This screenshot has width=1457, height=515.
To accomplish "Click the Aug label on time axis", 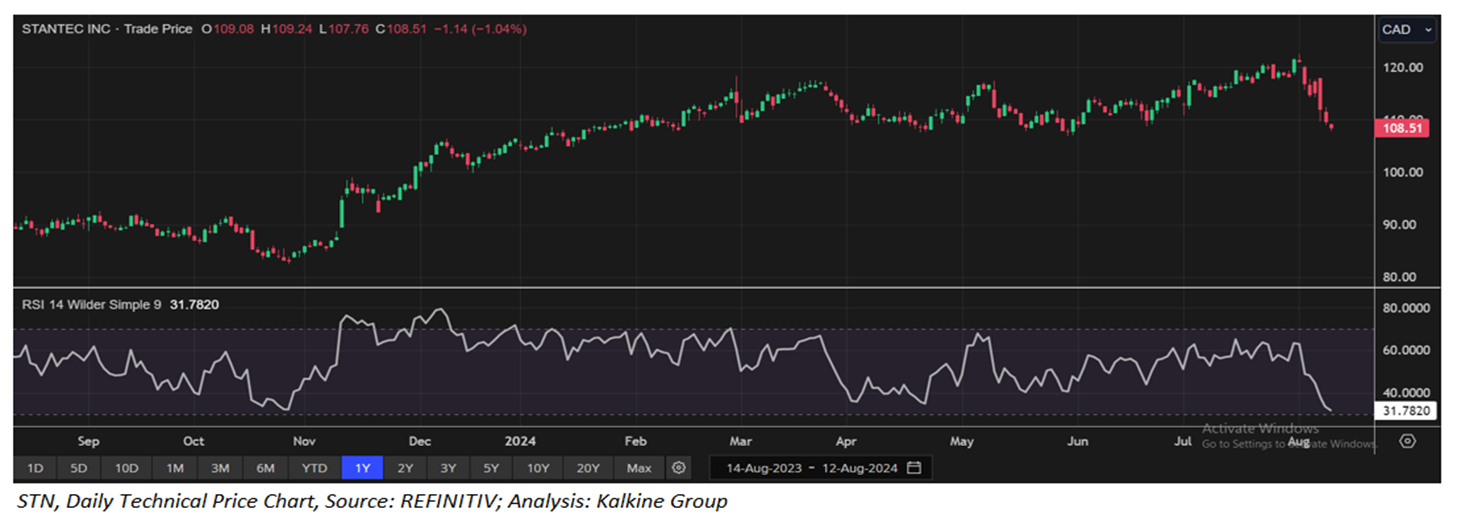I will point(1298,441).
